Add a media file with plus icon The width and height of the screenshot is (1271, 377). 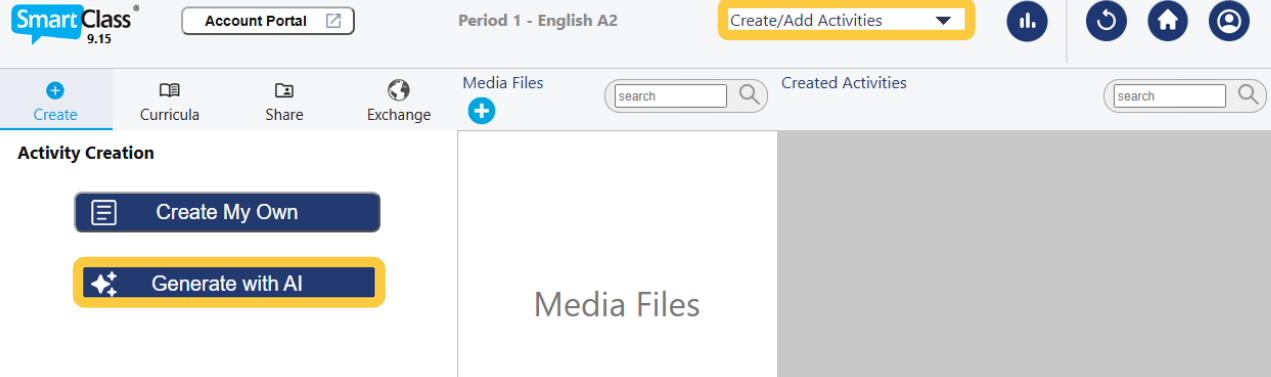point(481,111)
